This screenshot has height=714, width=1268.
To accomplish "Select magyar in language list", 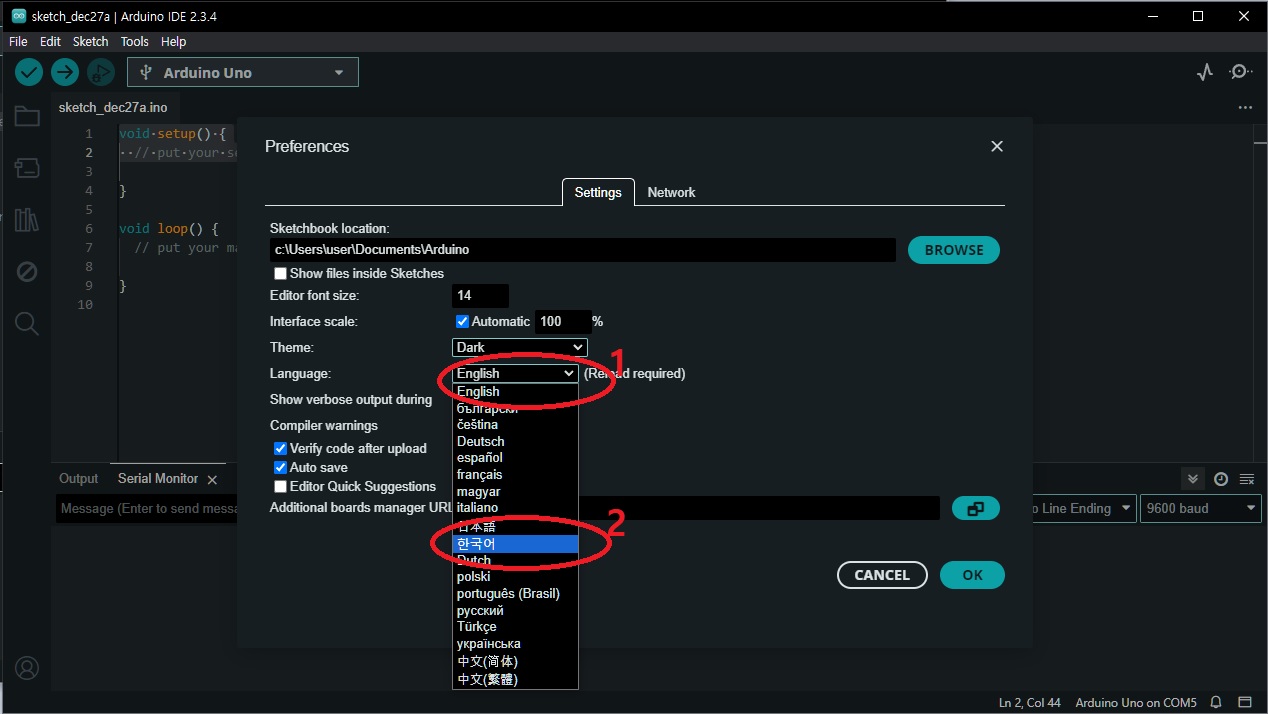I will (x=515, y=492).
